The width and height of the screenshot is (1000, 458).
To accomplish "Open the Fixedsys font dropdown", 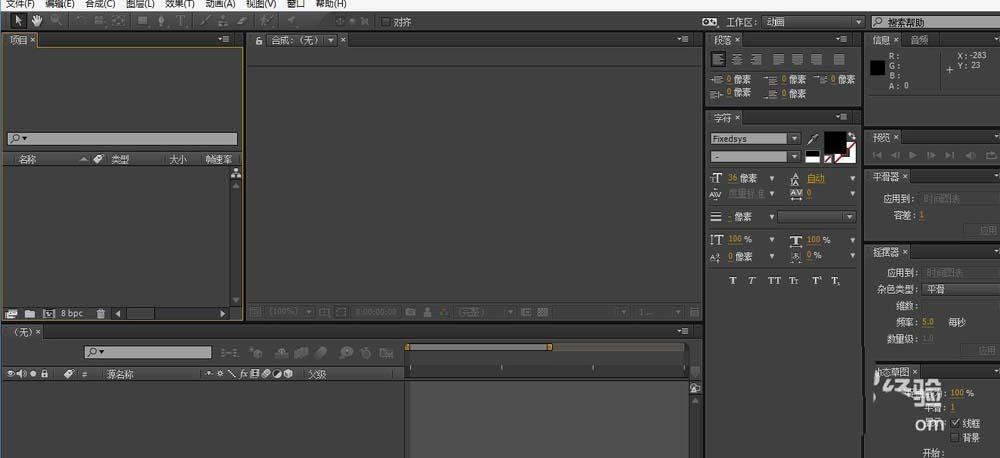I will 755,138.
